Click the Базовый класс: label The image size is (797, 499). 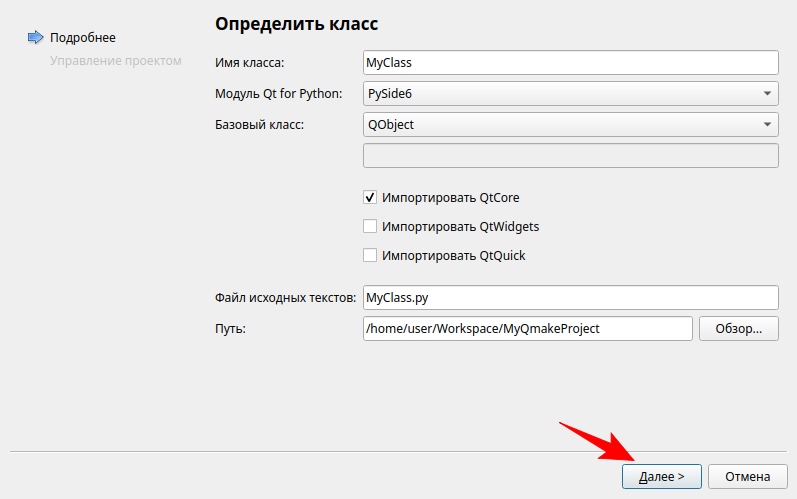[x=259, y=125]
